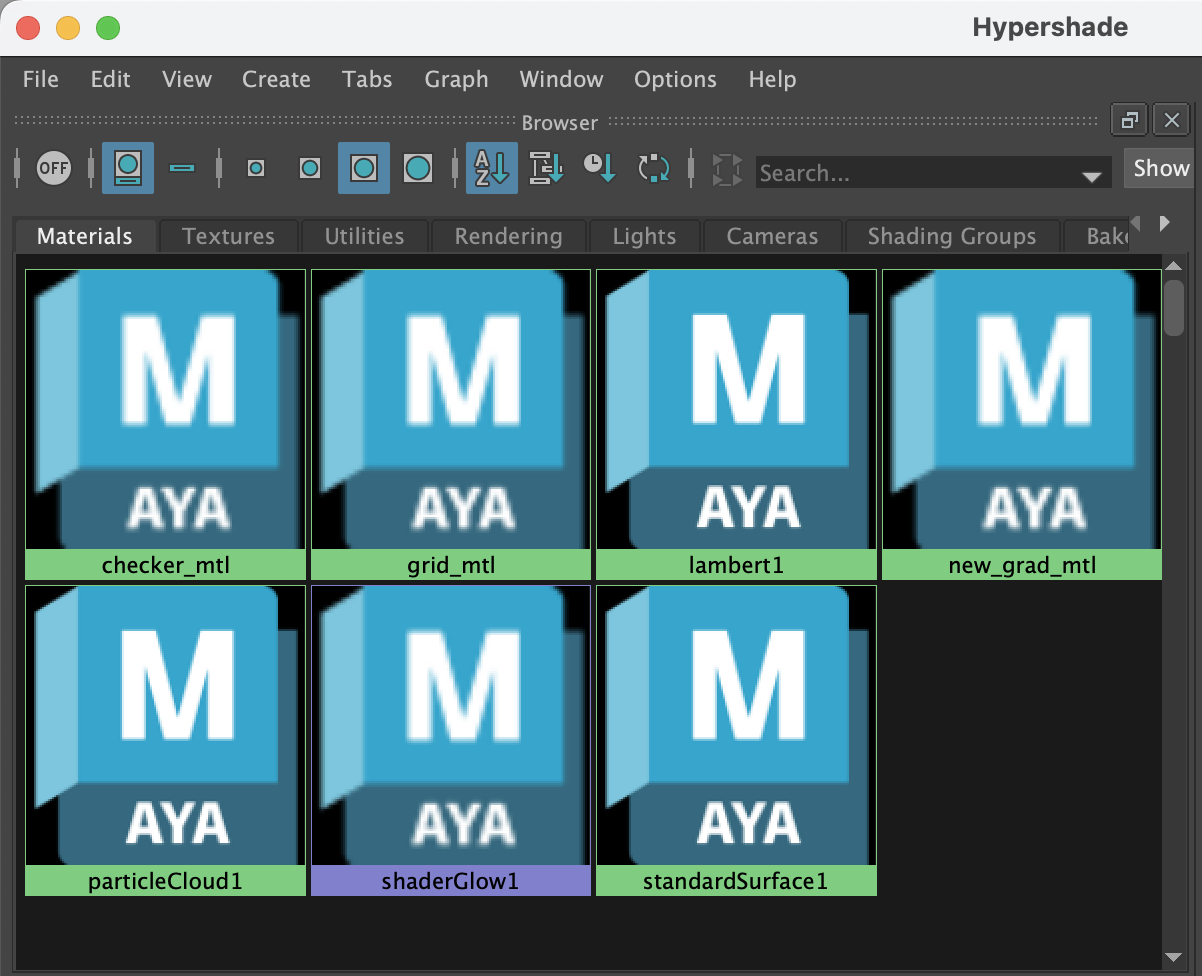
Task: Open the Tabs menu
Action: coord(367,79)
